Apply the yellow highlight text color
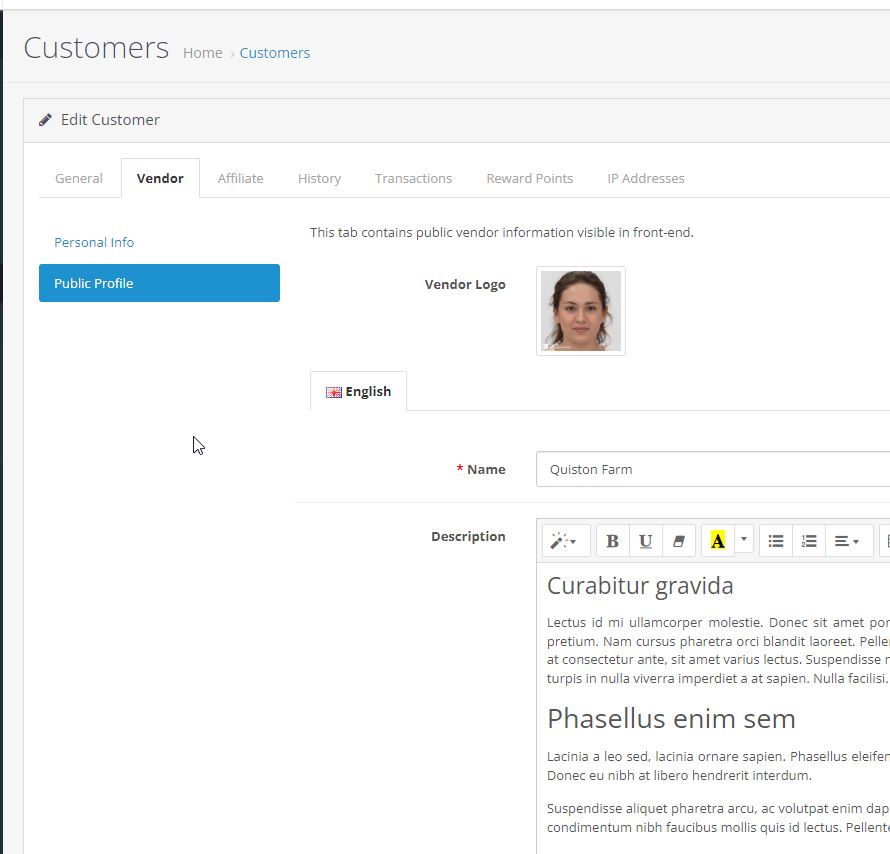 (717, 541)
